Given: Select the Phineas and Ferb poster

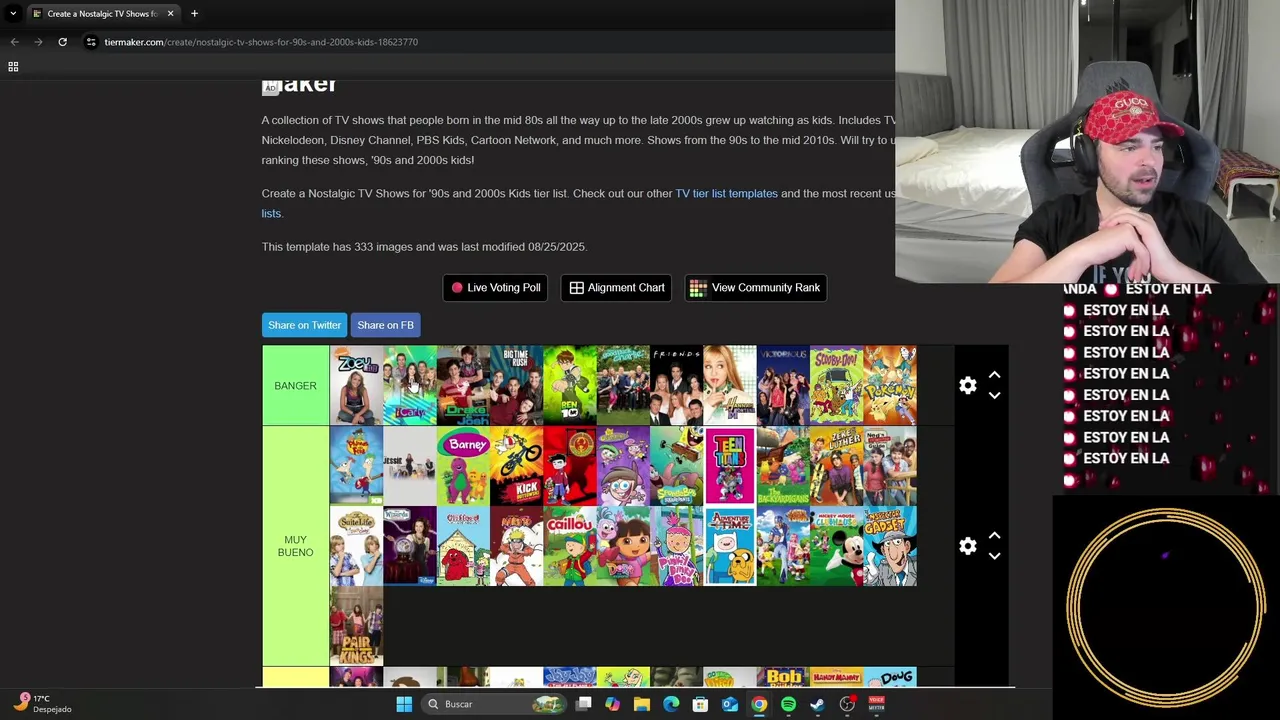Looking at the screenshot, I should [356, 466].
